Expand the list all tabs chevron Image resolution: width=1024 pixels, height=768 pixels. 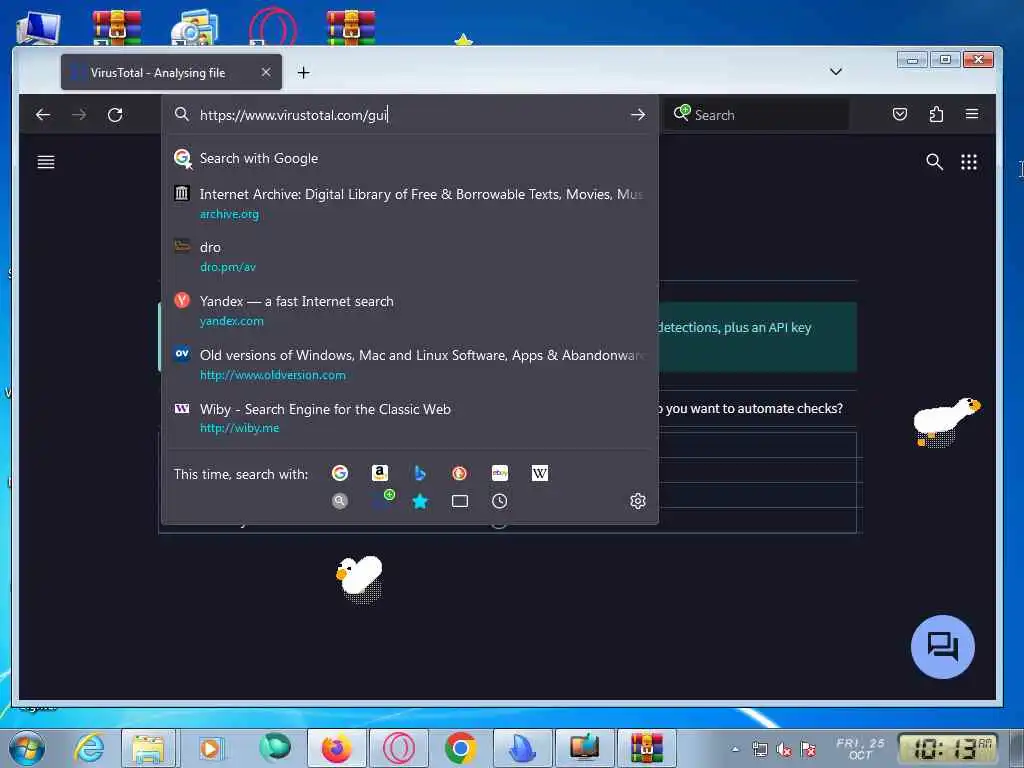(x=836, y=71)
